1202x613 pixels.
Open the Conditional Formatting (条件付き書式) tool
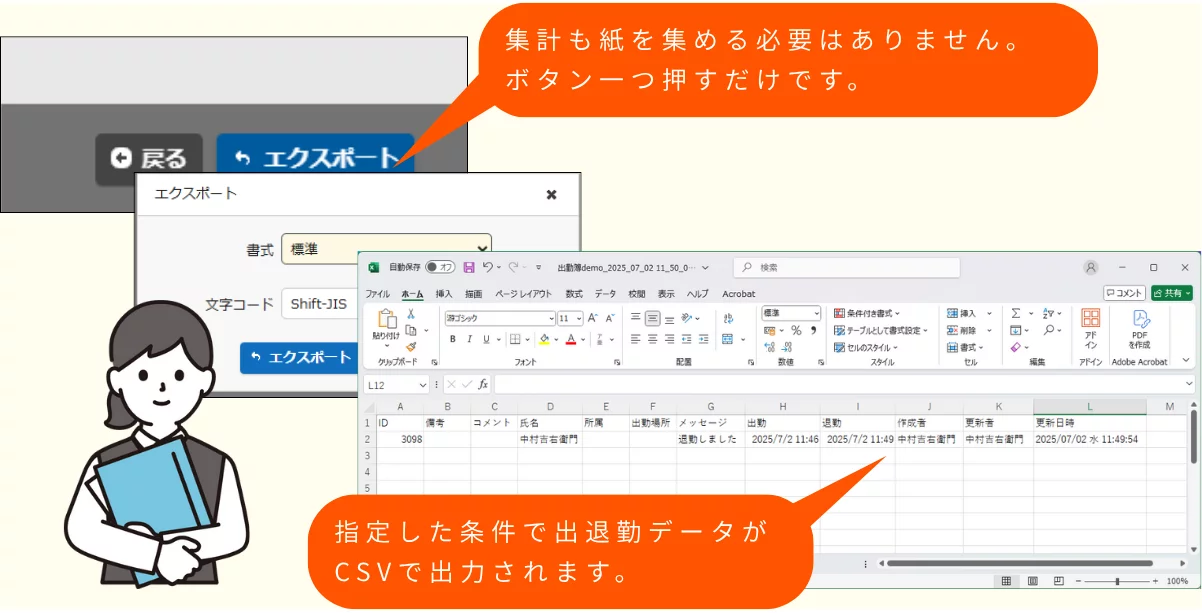868,314
